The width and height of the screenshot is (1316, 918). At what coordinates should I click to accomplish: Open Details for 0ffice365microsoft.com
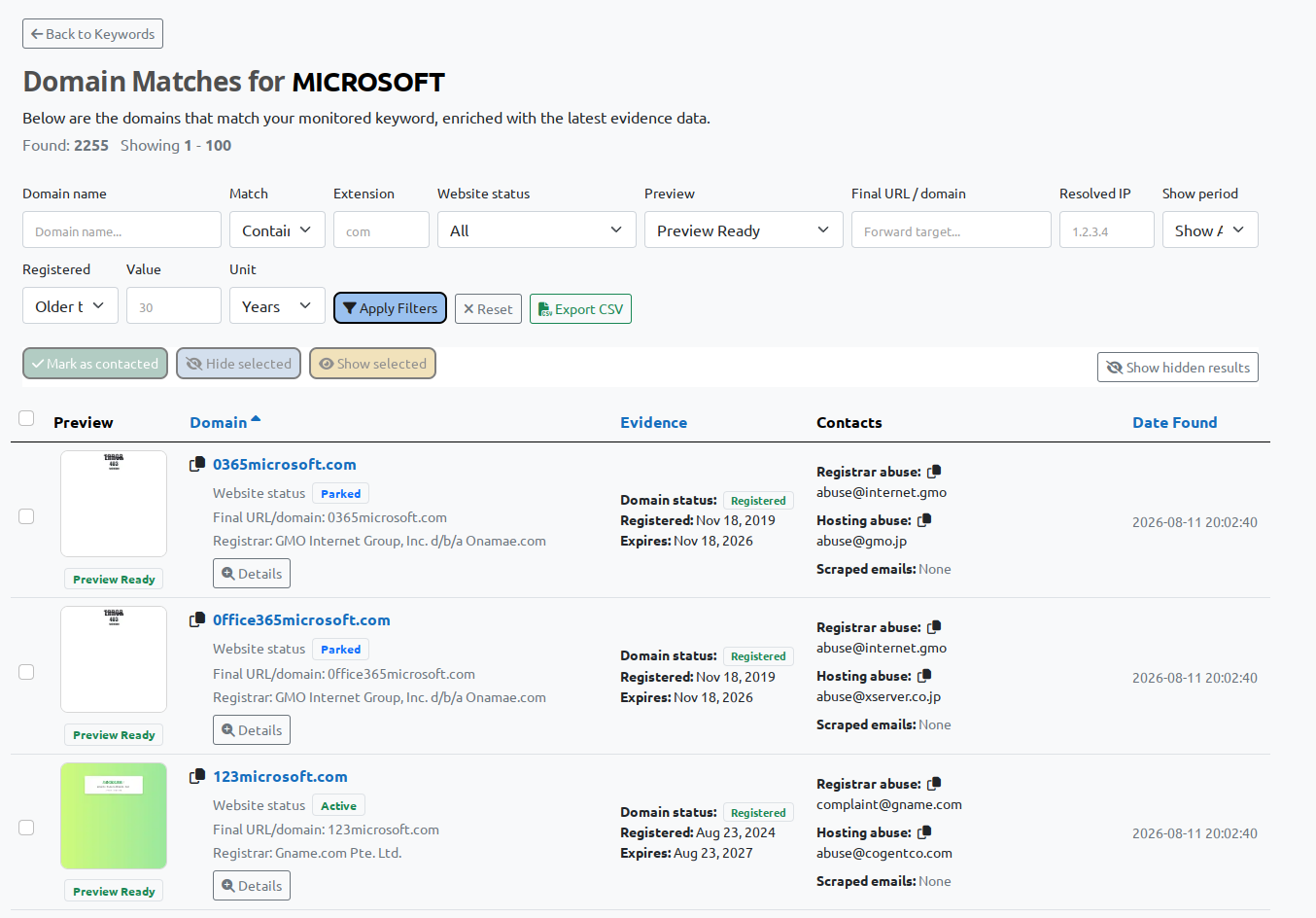point(252,730)
